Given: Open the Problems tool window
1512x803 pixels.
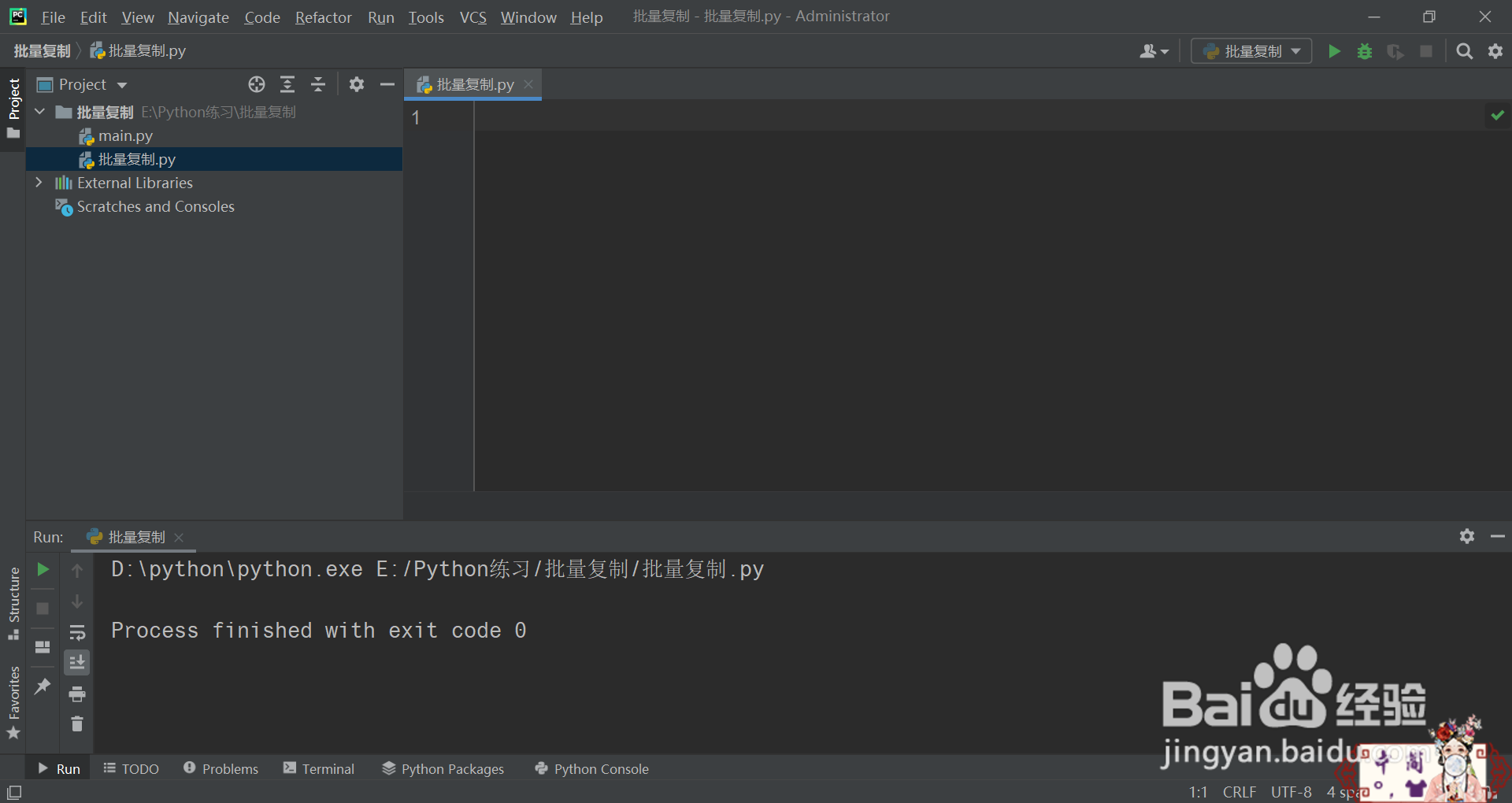Looking at the screenshot, I should coord(220,768).
